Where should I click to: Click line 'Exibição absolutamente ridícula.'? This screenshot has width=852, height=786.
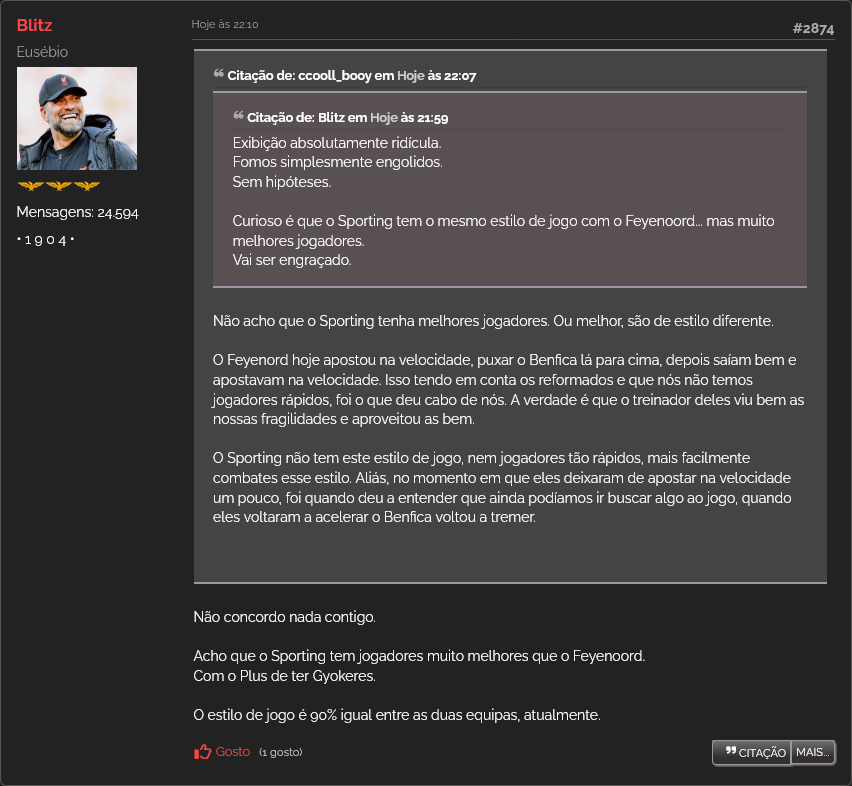pyautogui.click(x=337, y=143)
